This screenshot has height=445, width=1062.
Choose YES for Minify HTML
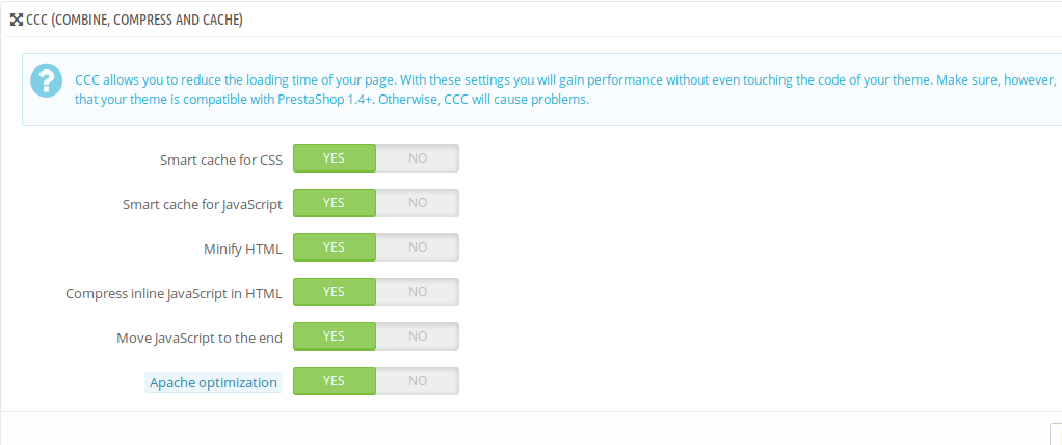(x=334, y=247)
